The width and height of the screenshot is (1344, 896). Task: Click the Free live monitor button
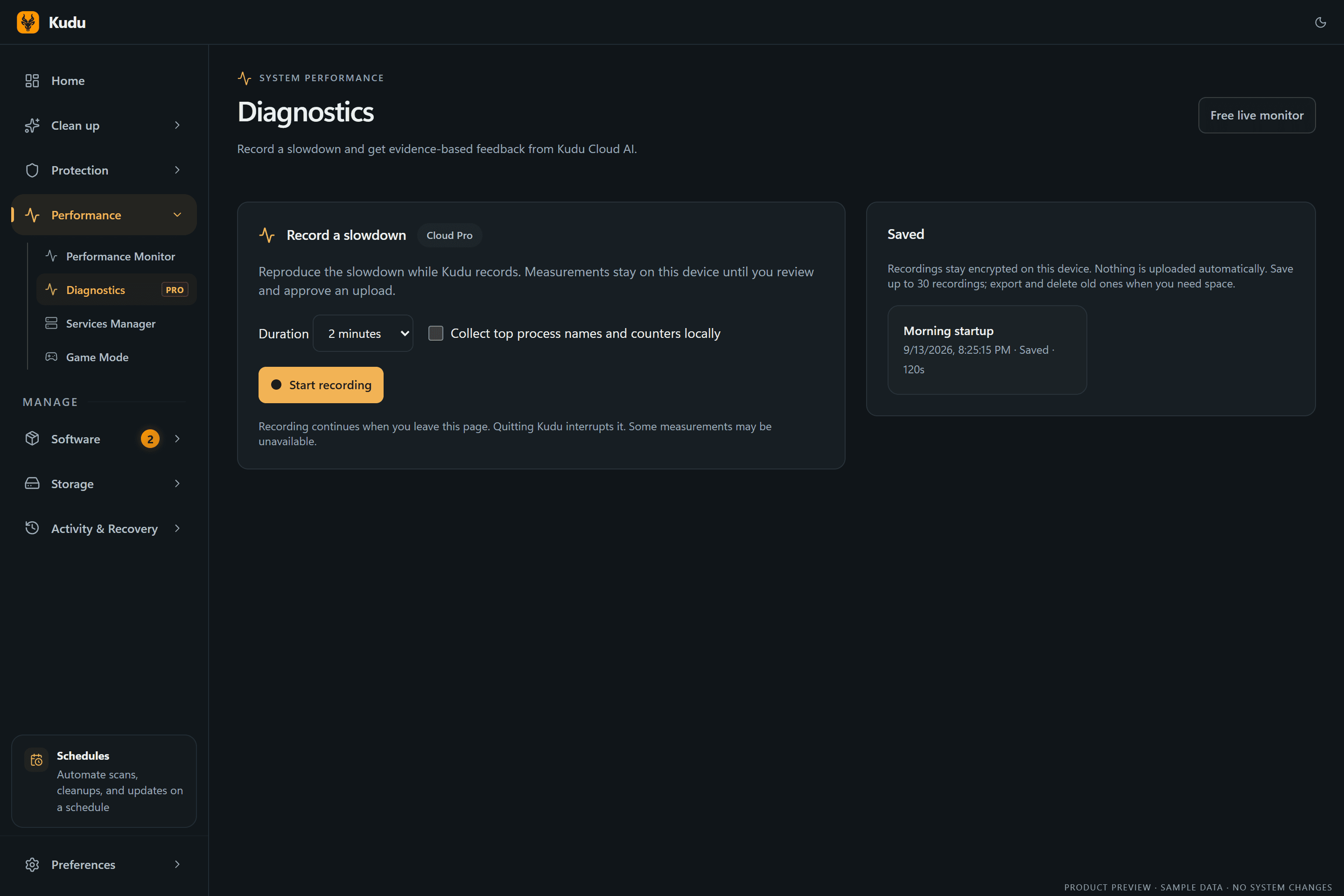pyautogui.click(x=1257, y=115)
